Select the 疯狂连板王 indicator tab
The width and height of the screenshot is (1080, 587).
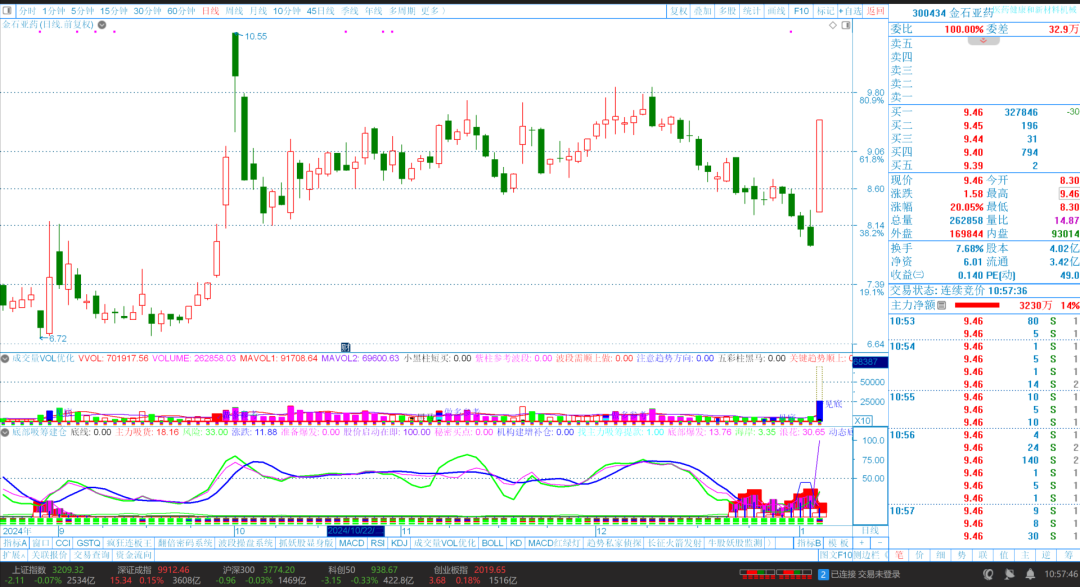(129, 543)
